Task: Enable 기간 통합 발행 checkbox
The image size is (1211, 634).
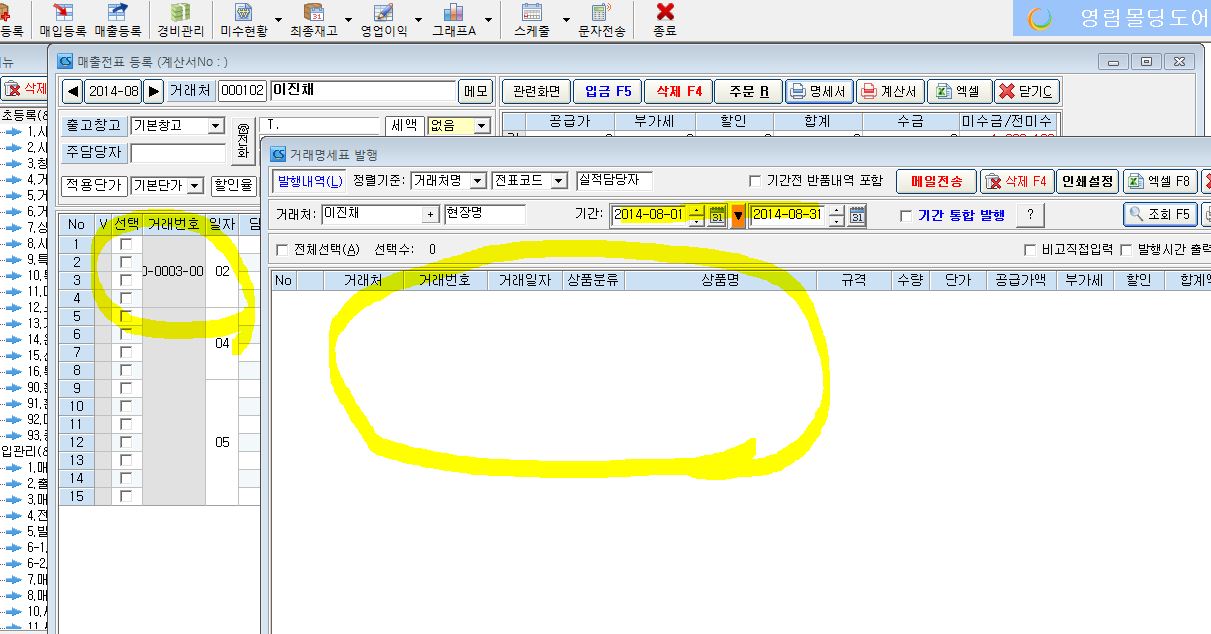Action: tap(906, 215)
